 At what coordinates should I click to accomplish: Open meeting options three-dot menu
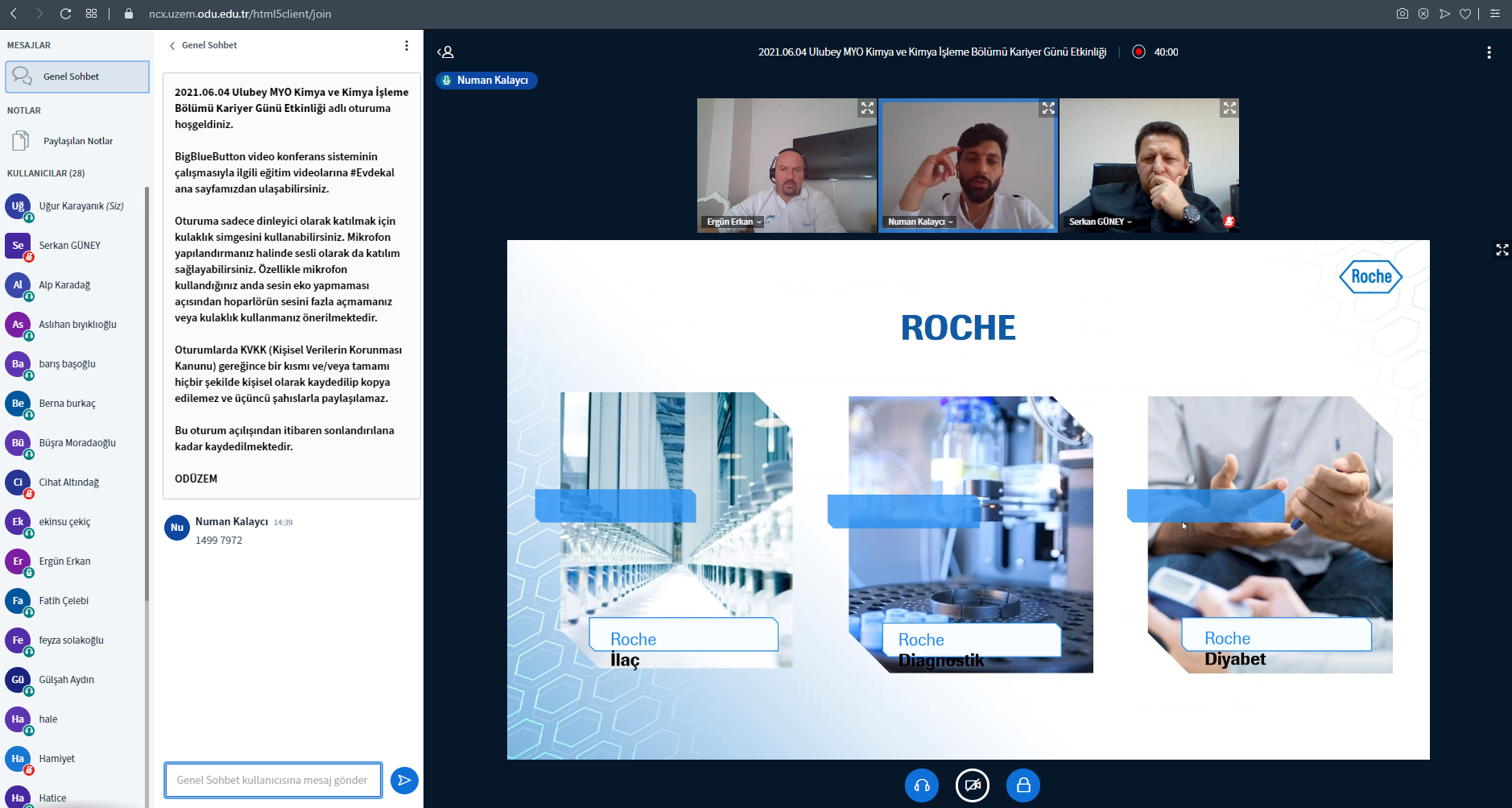1489,52
